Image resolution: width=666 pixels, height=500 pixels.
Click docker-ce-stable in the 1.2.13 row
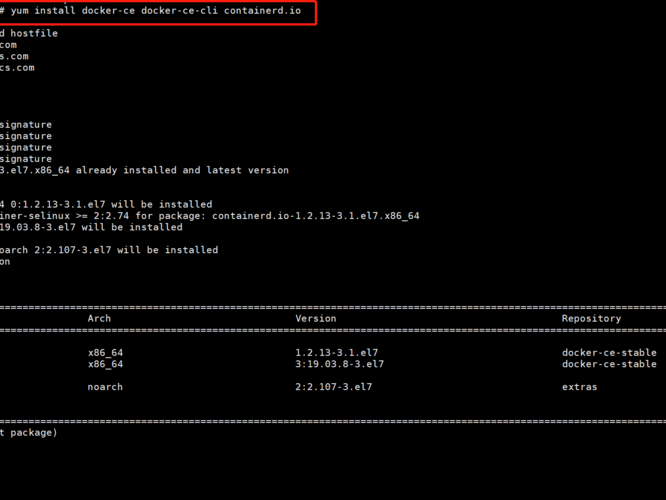pos(609,353)
